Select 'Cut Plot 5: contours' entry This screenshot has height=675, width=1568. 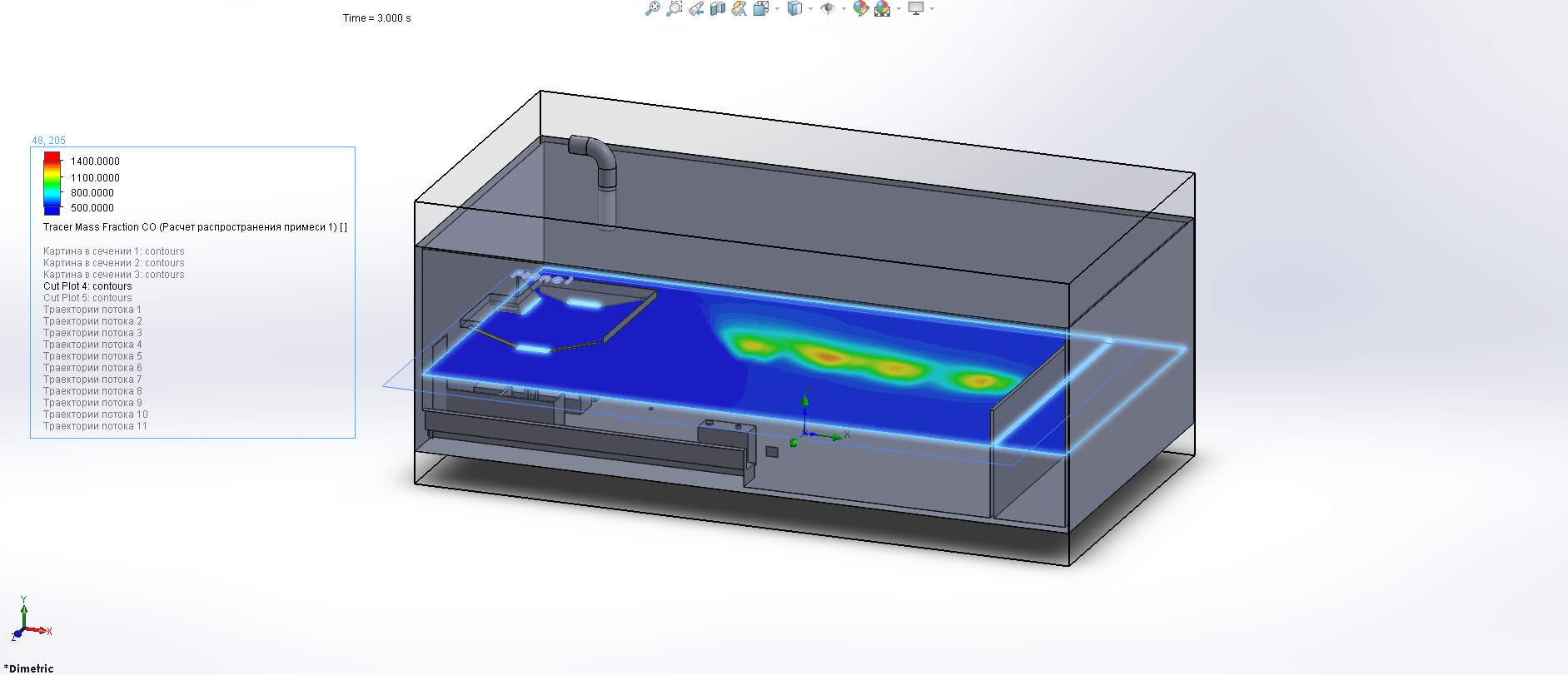pyautogui.click(x=87, y=298)
